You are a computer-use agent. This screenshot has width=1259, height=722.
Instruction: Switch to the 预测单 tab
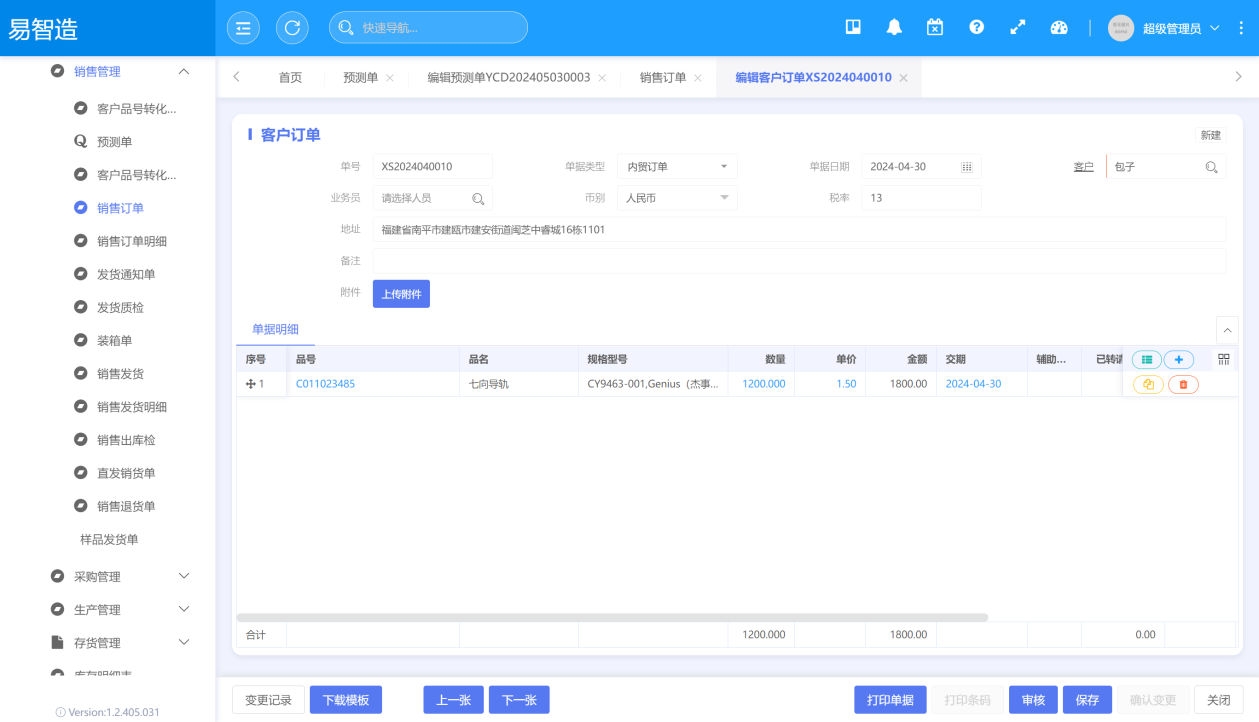click(x=360, y=78)
